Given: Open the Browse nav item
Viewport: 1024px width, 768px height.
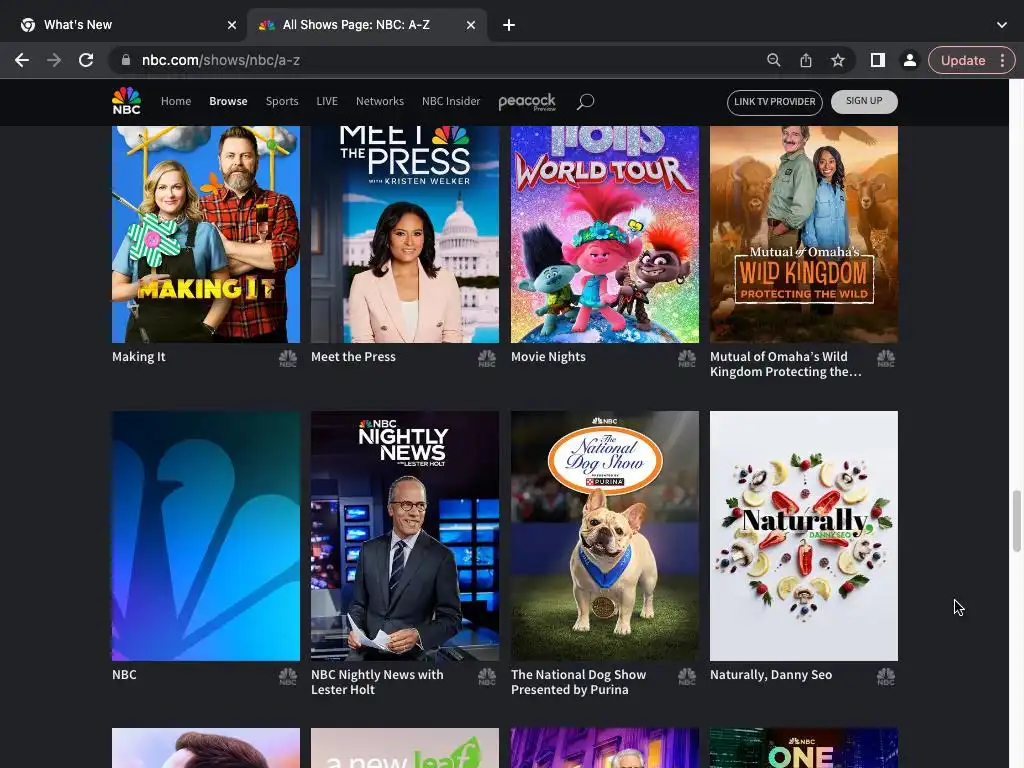Looking at the screenshot, I should pyautogui.click(x=228, y=101).
